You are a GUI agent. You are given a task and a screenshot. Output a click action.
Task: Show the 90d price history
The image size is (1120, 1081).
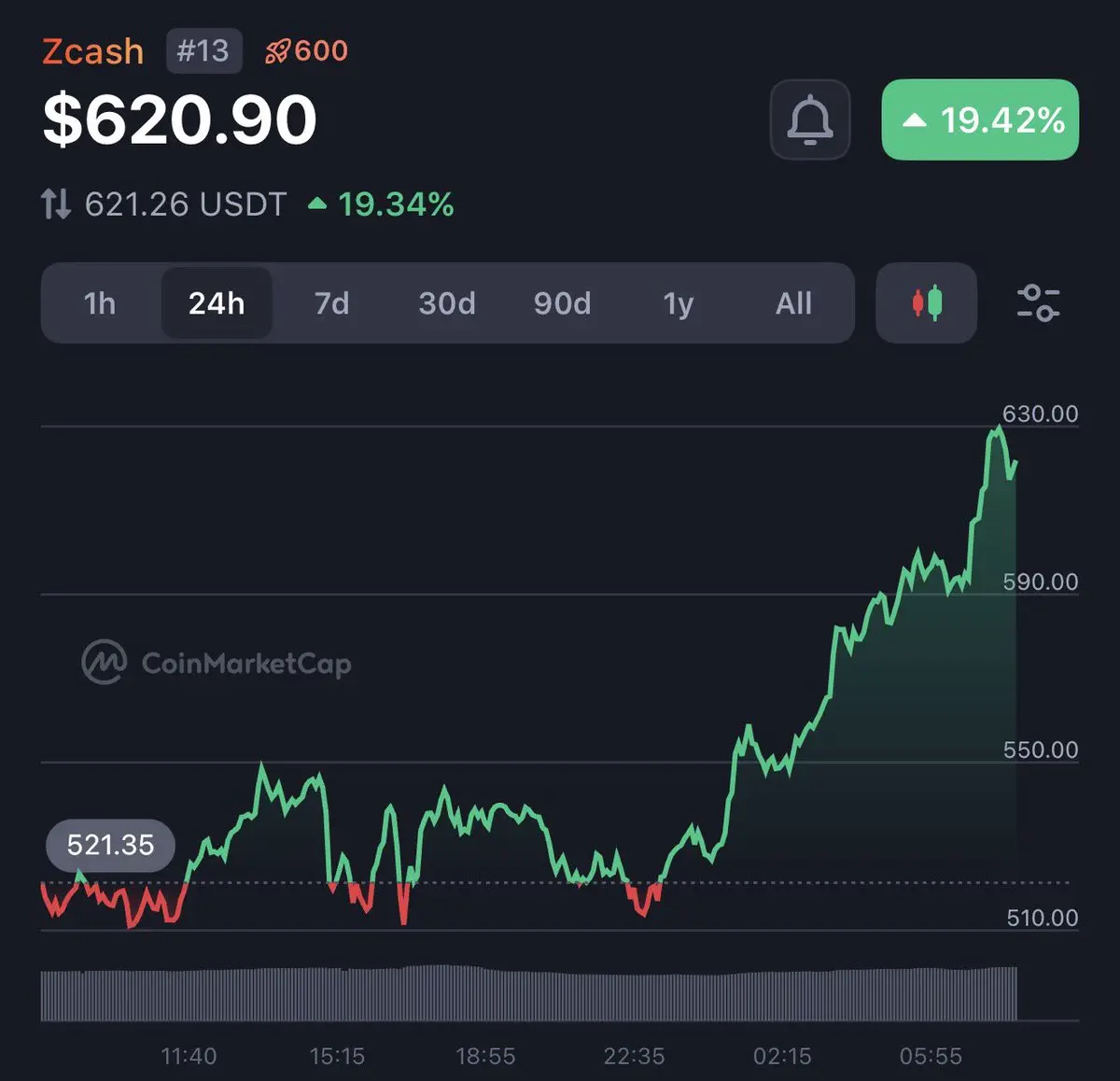562,303
